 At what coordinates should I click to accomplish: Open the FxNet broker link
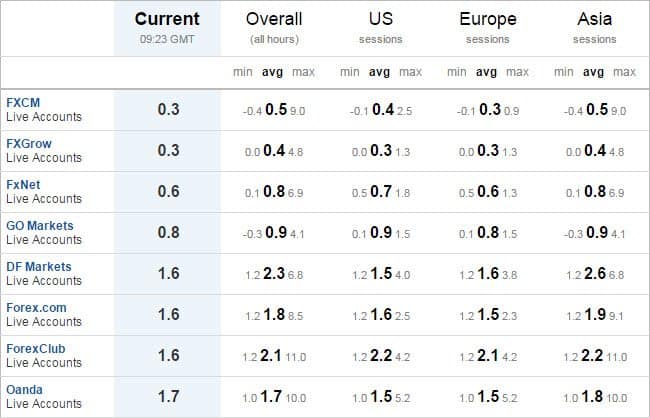[23, 185]
